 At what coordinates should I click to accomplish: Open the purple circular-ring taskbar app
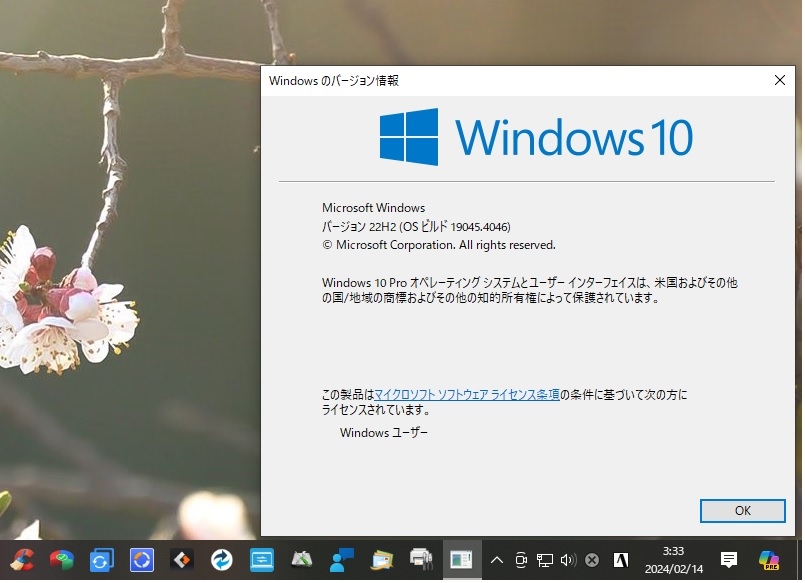coord(142,561)
